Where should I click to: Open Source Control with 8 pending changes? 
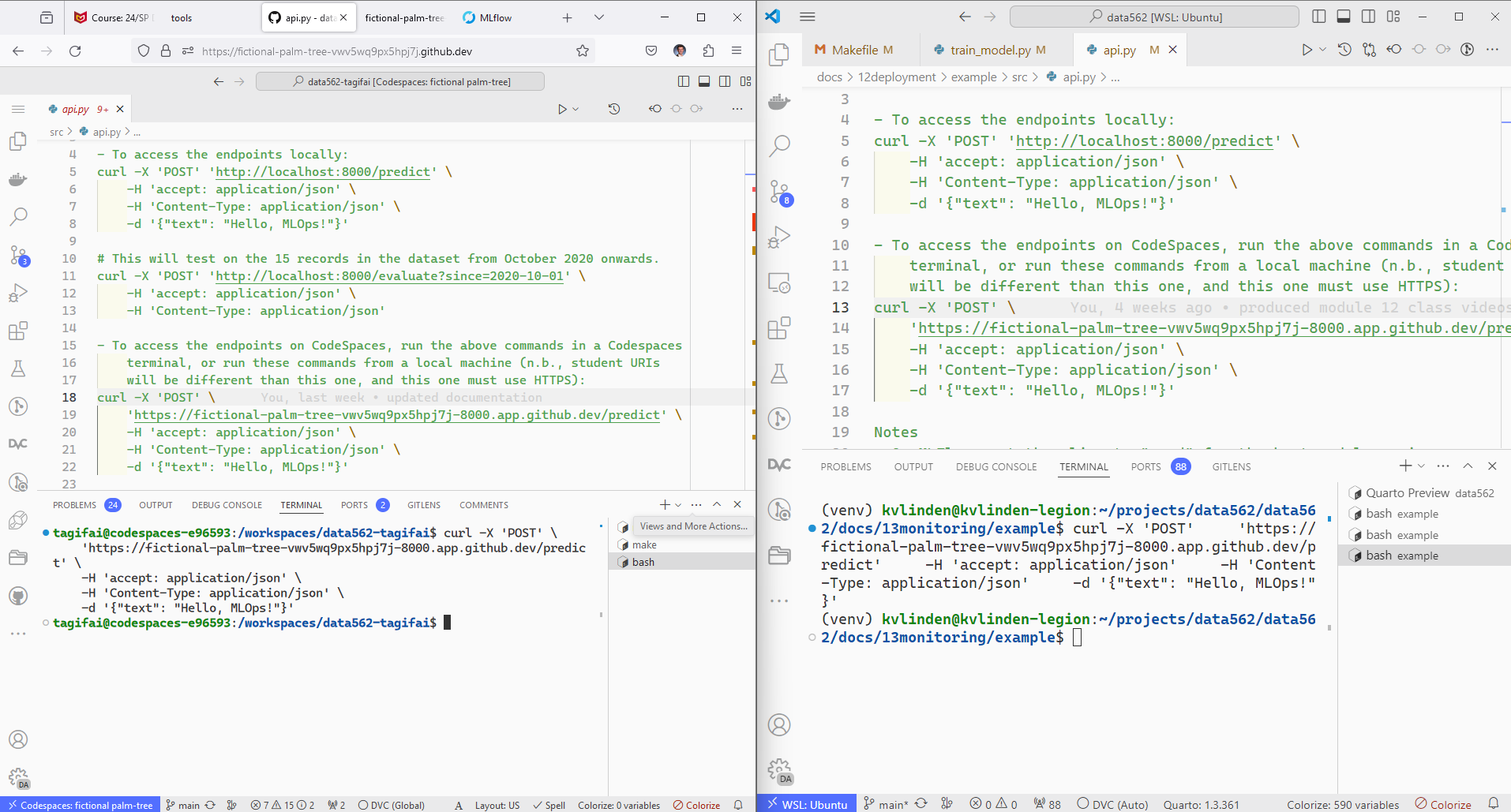(x=780, y=193)
